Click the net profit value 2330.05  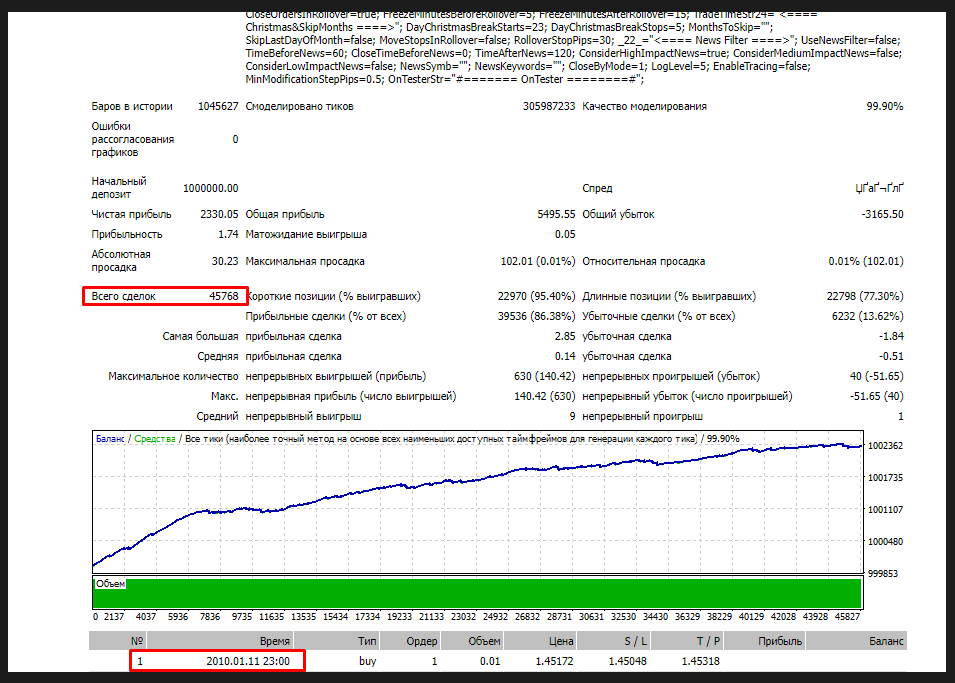(x=219, y=214)
